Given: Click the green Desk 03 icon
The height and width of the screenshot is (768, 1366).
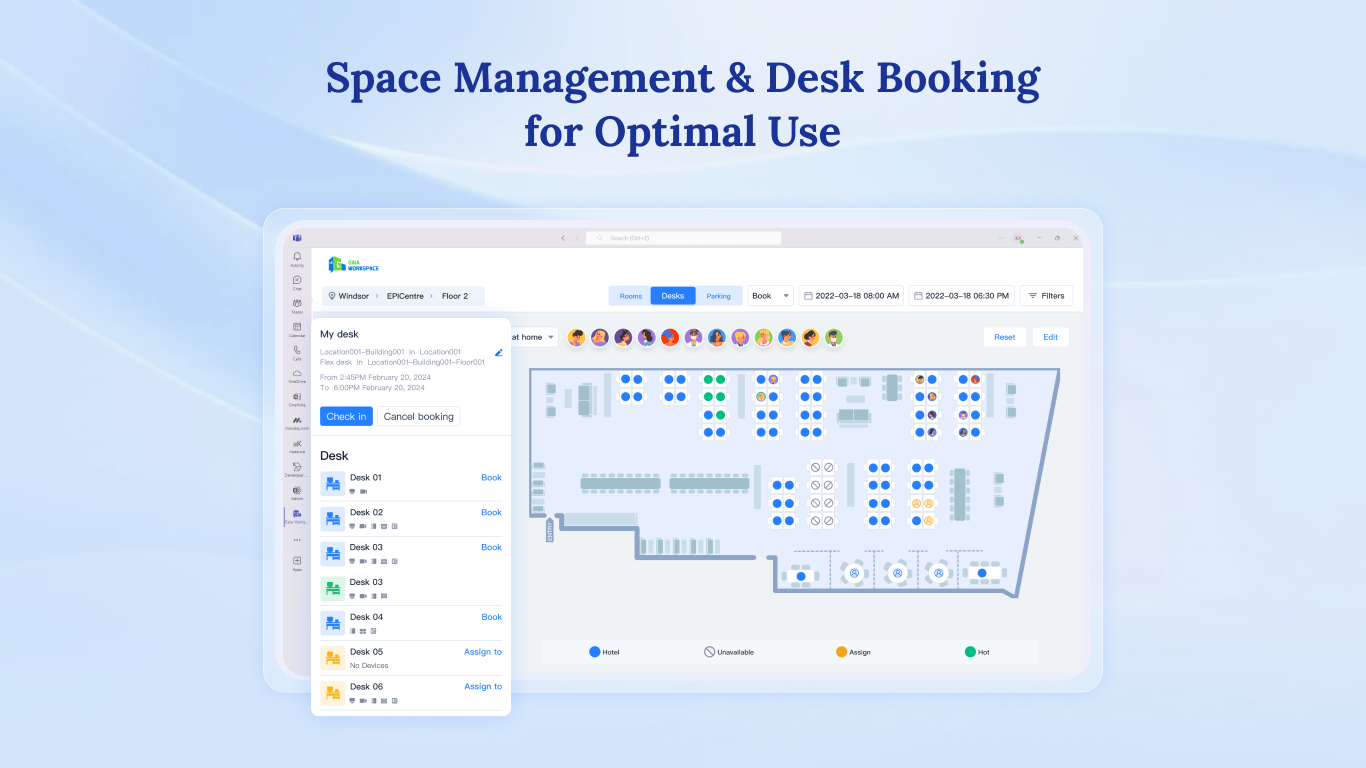Looking at the screenshot, I should (x=332, y=589).
